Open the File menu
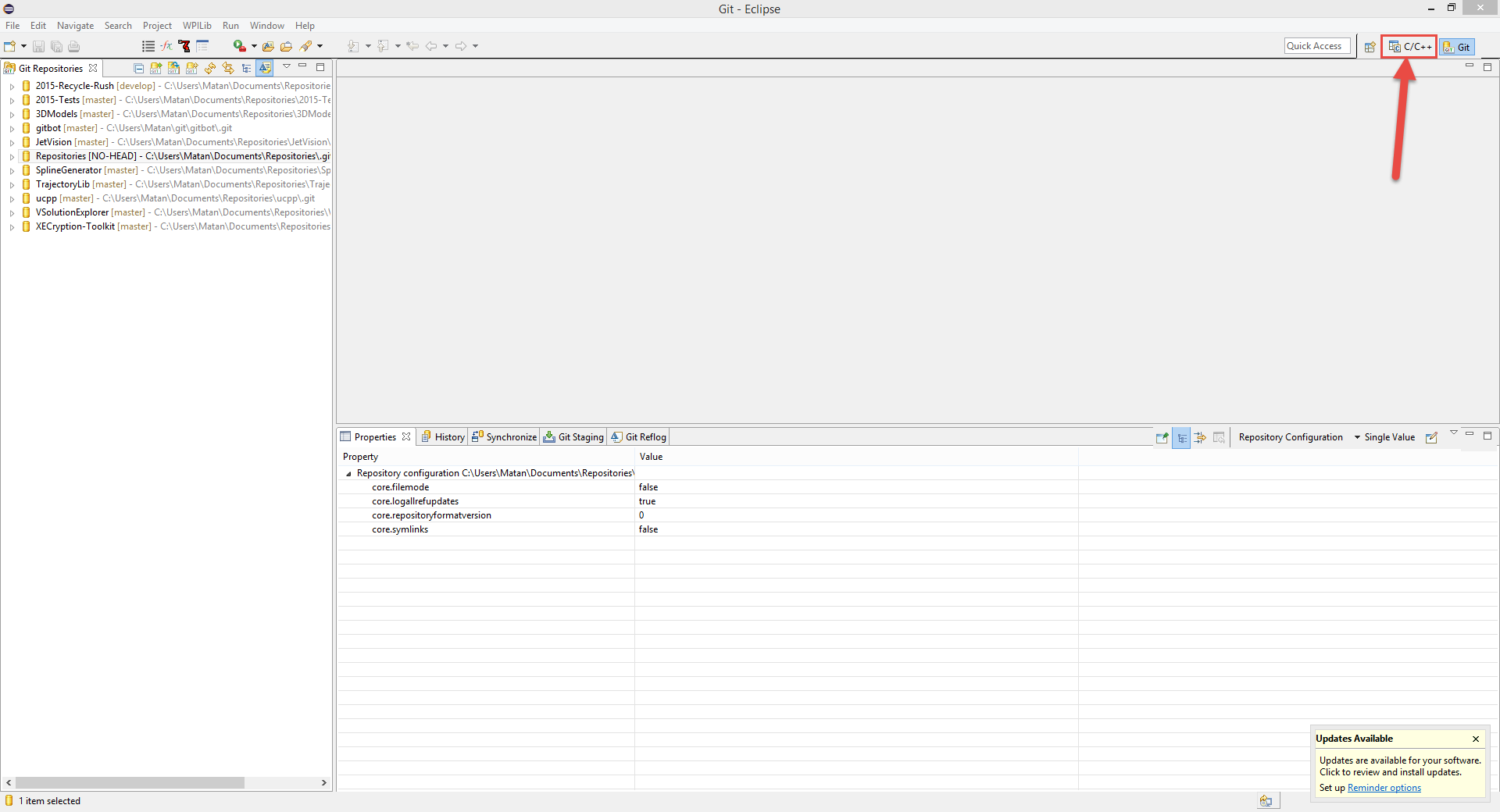Viewport: 1500px width, 812px height. tap(12, 26)
